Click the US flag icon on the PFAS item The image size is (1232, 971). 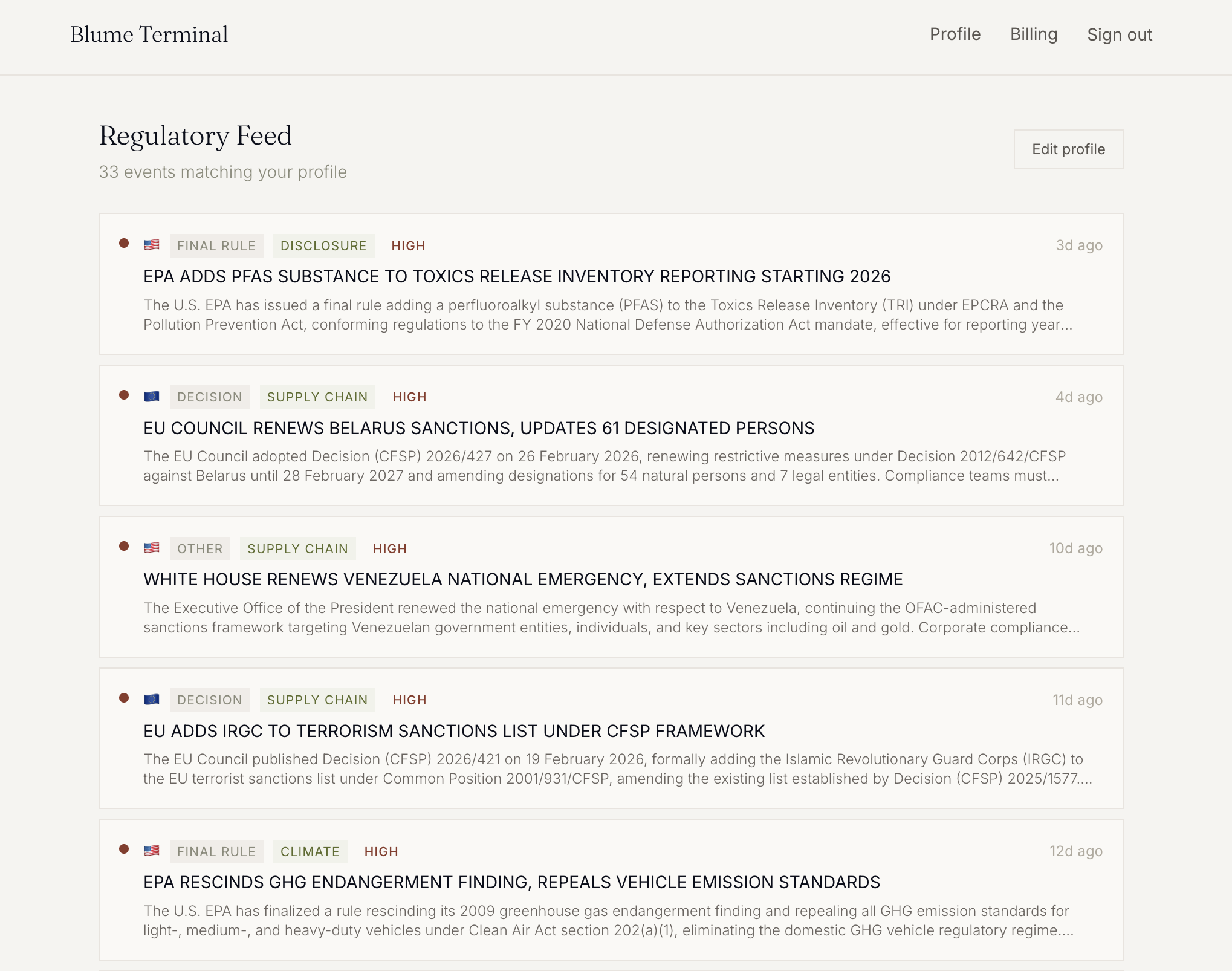tap(151, 245)
